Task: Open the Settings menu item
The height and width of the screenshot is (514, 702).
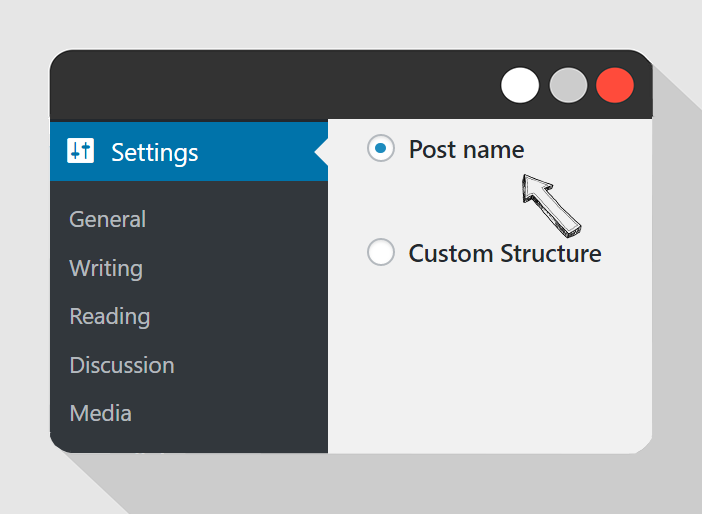Action: pyautogui.click(x=188, y=151)
